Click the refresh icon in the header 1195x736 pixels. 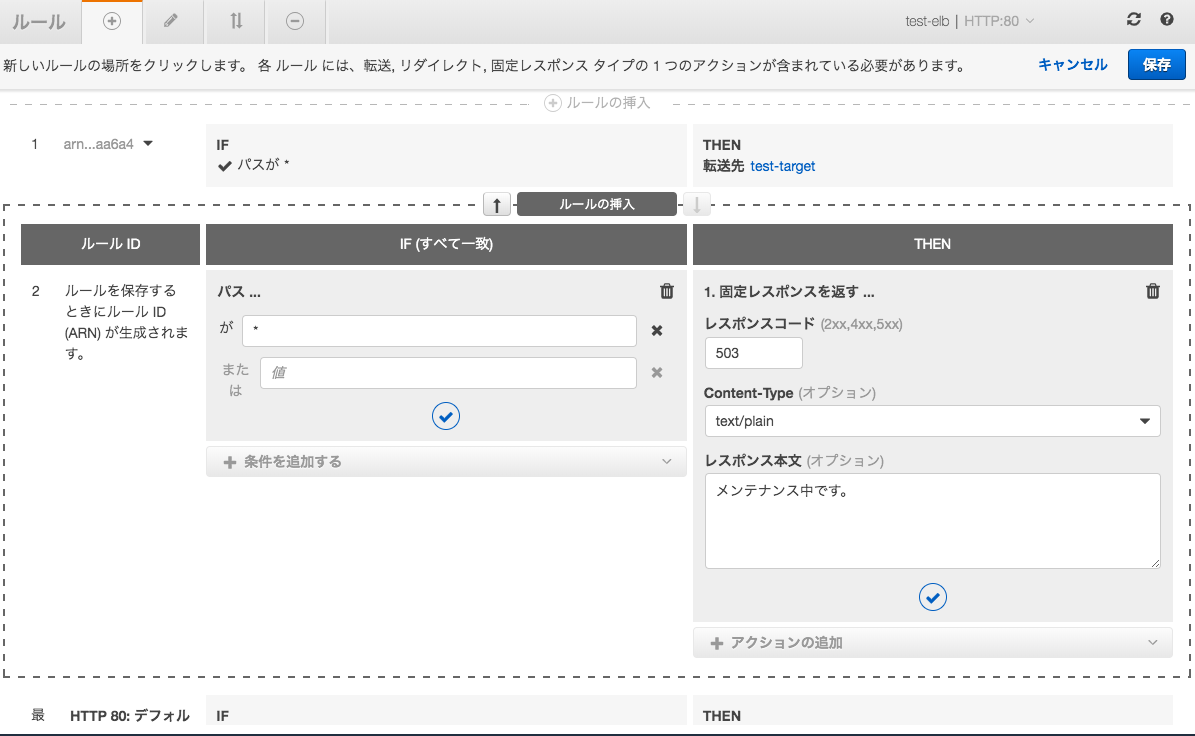(x=1134, y=20)
